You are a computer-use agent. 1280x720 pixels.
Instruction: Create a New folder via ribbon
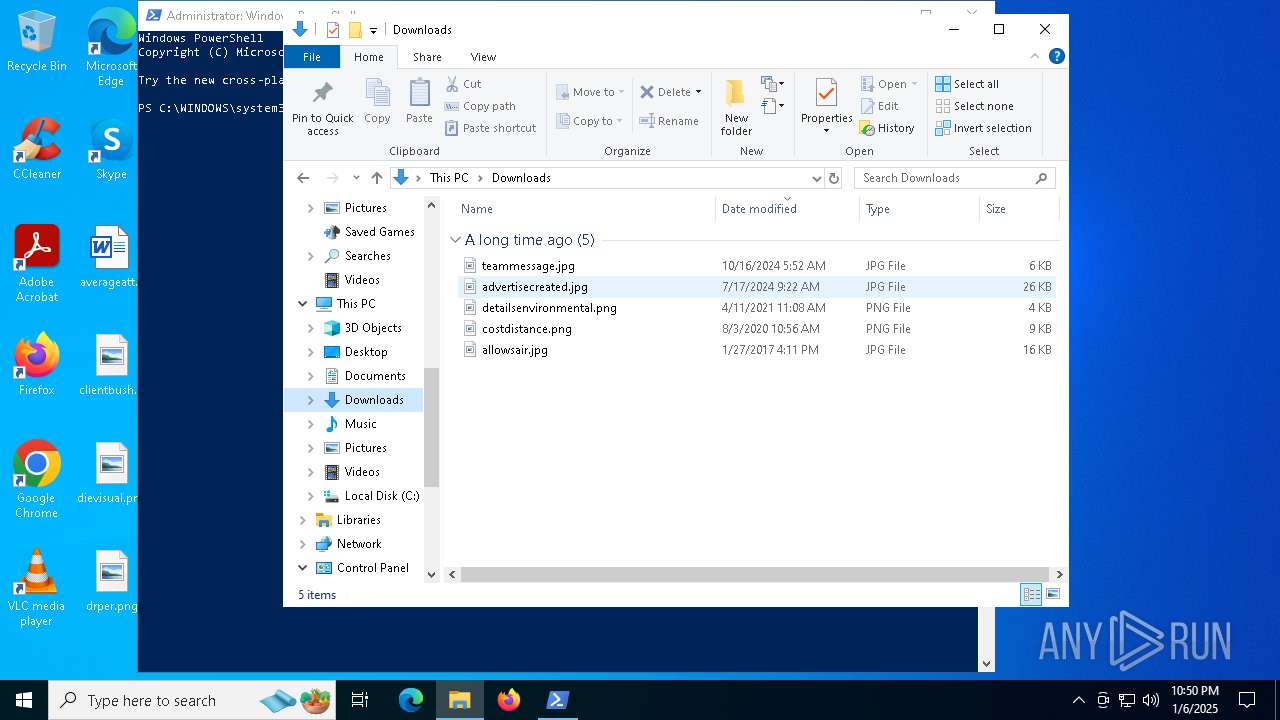pyautogui.click(x=736, y=107)
